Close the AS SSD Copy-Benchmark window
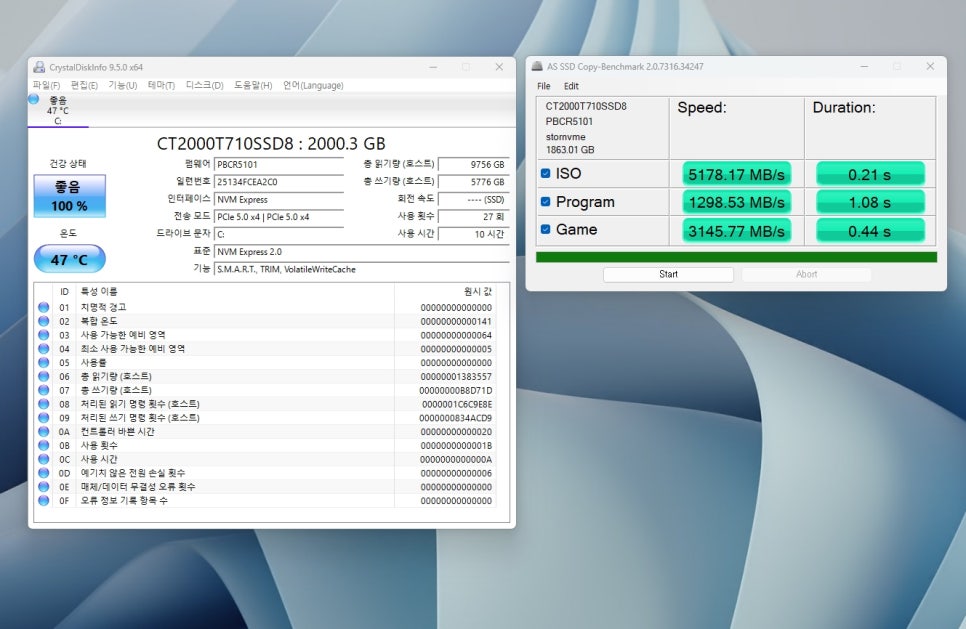The width and height of the screenshot is (966, 629). pyautogui.click(x=930, y=67)
